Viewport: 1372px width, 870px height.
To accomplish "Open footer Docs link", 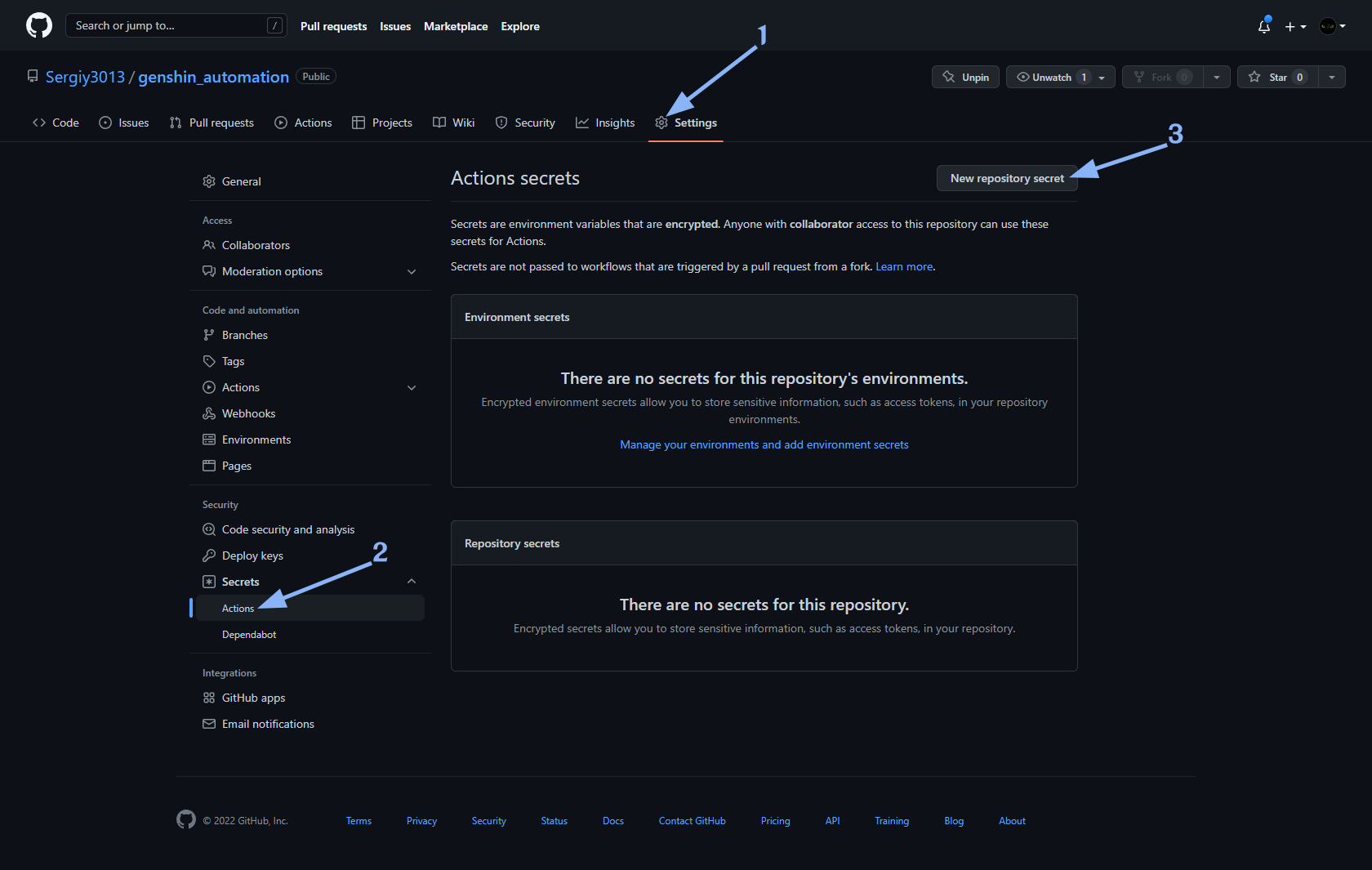I will coord(613,821).
